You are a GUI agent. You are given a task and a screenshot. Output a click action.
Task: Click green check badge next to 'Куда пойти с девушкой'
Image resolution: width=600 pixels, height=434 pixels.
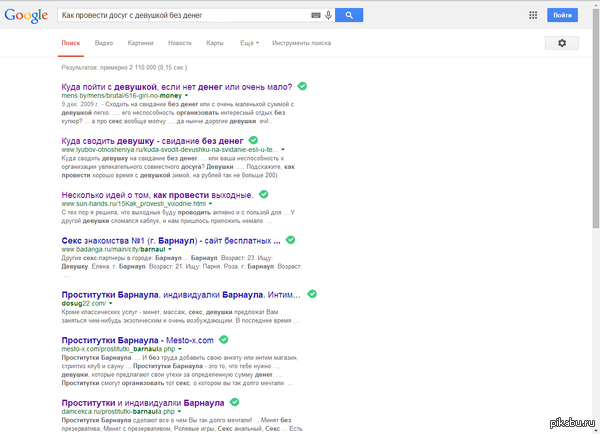[x=302, y=86]
